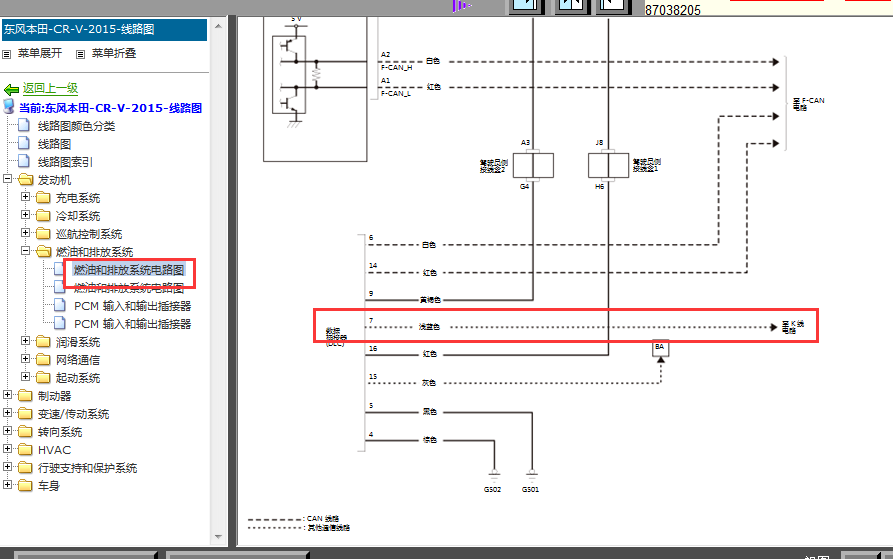Click the 菜单展开 list icon
This screenshot has height=559, width=893.
[x=7, y=54]
